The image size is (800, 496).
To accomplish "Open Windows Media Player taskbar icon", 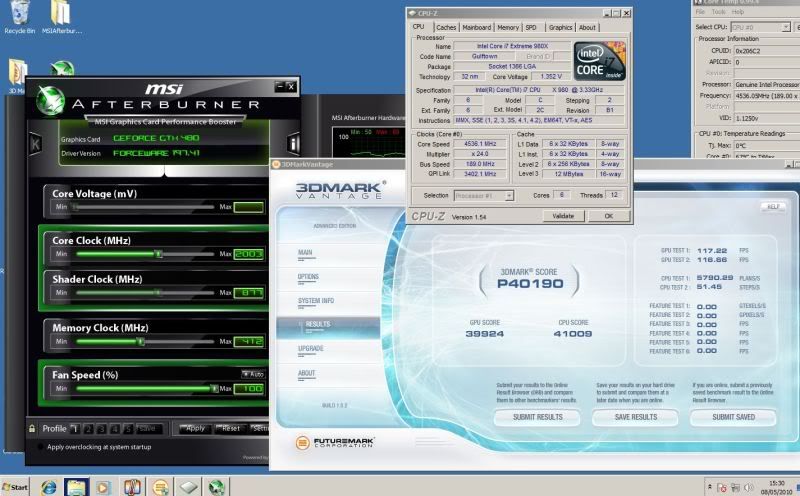I will pyautogui.click(x=103, y=487).
